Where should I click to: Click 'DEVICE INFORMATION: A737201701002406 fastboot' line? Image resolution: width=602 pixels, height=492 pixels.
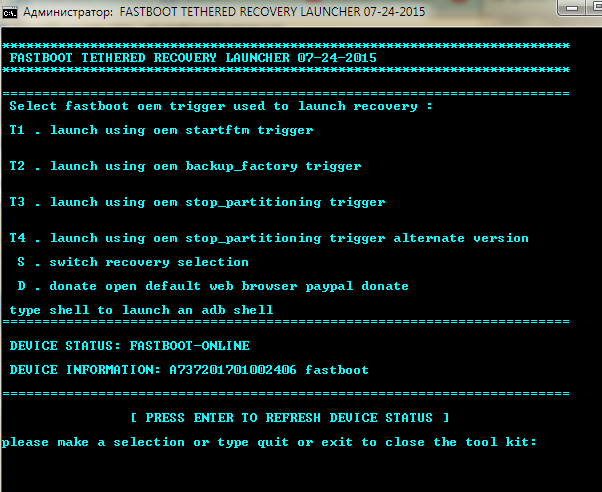189,370
